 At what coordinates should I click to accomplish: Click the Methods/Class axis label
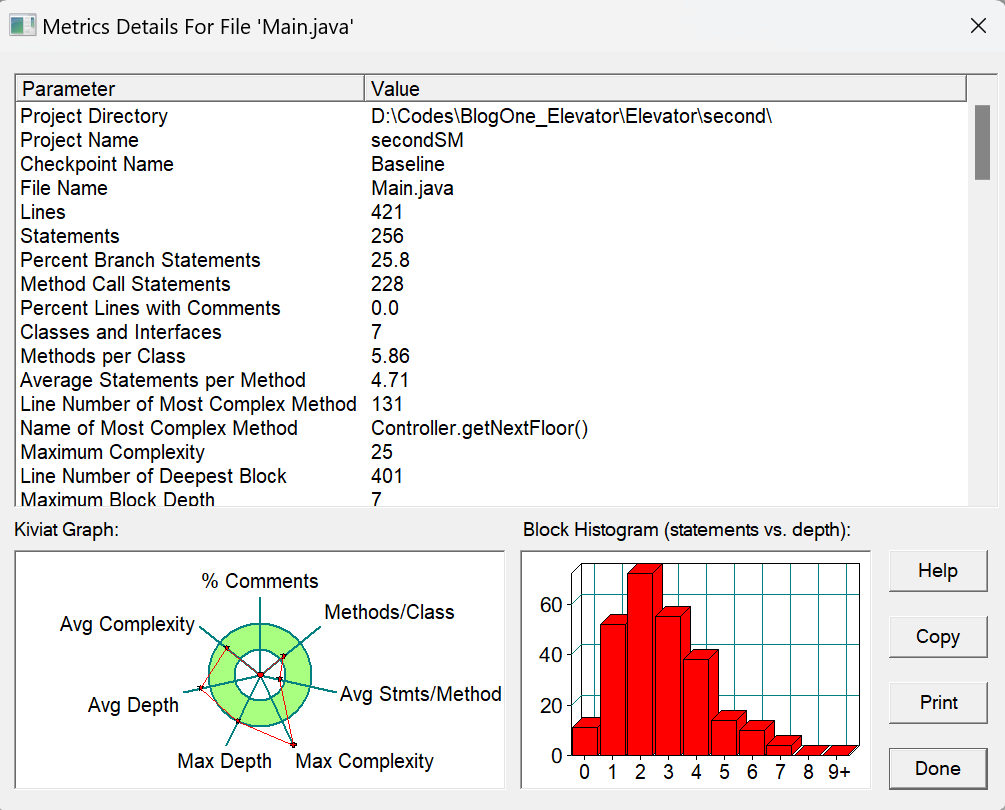(389, 612)
